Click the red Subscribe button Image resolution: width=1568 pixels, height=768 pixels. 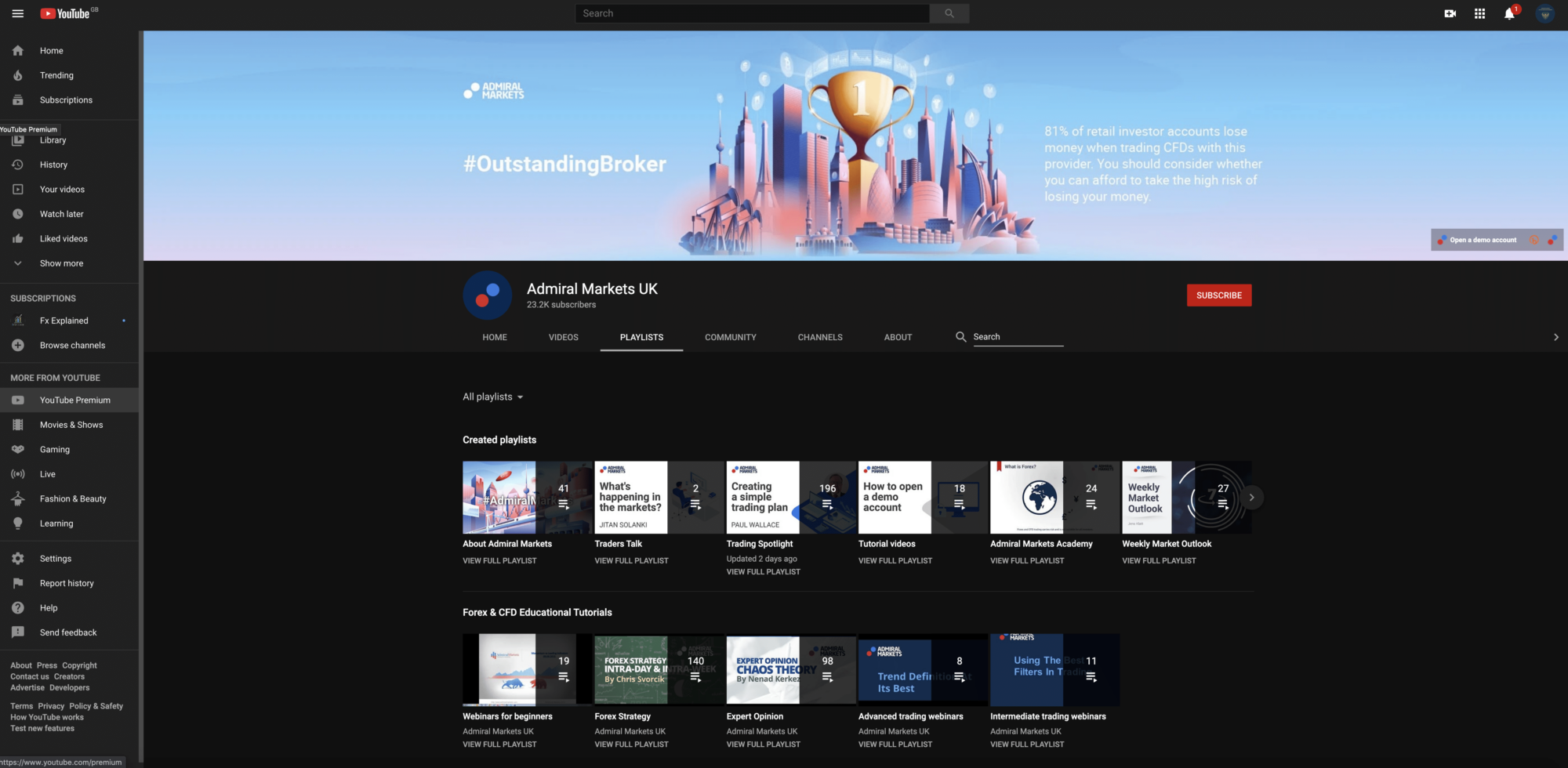(x=1218, y=295)
